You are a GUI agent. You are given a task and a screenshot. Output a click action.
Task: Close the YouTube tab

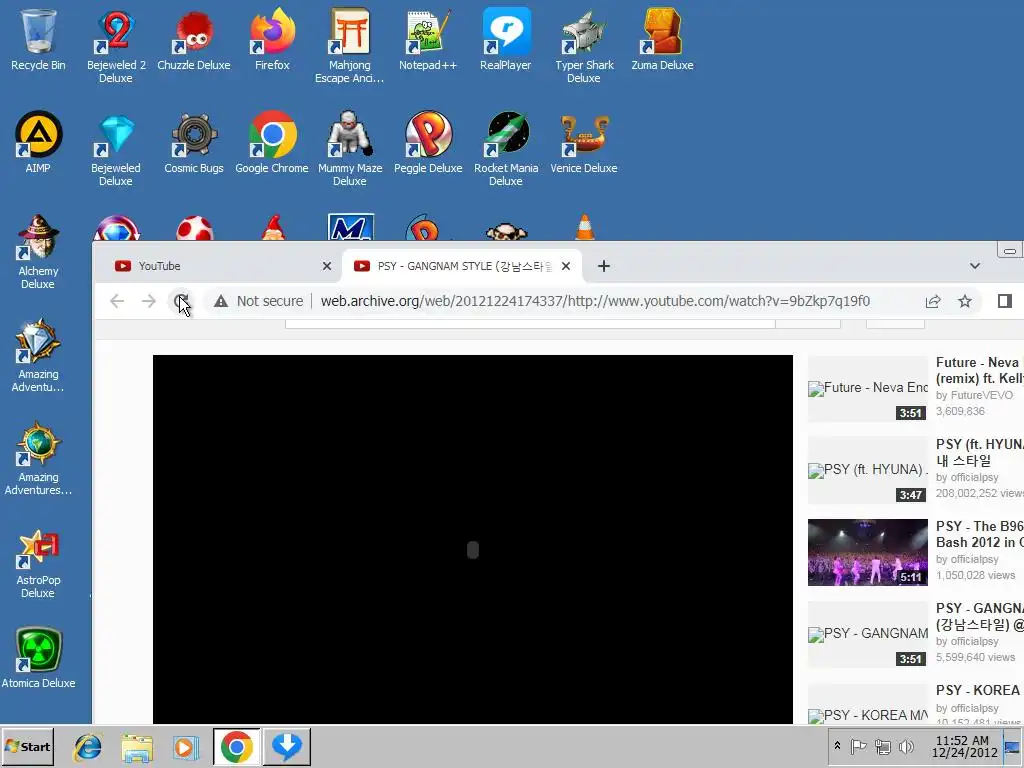327,266
